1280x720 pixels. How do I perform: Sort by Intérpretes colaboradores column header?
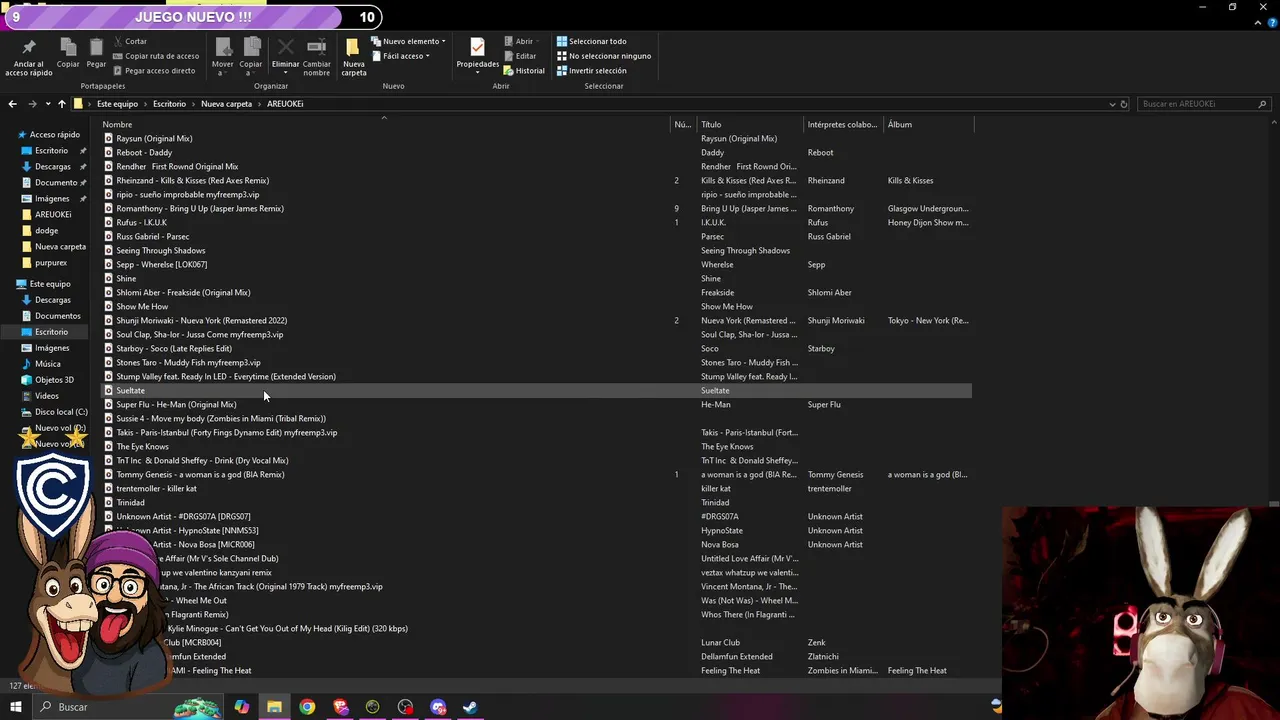pos(845,124)
